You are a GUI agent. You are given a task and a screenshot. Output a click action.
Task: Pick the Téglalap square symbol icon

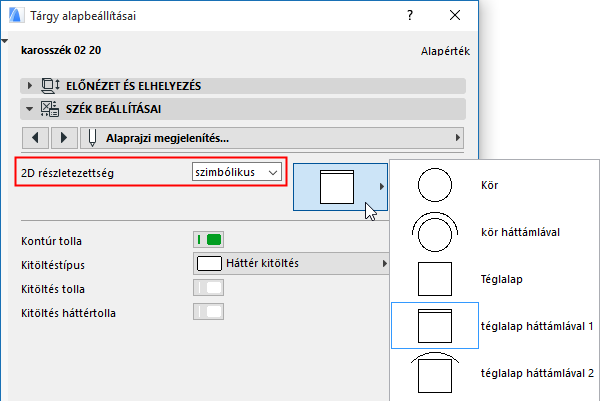click(435, 278)
